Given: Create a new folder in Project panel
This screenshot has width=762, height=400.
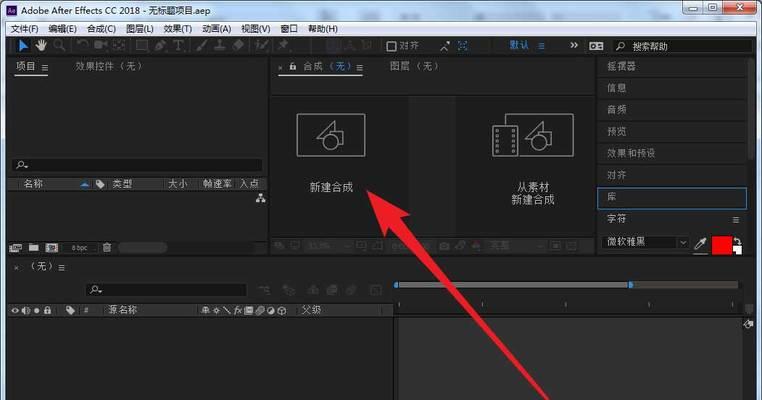Looking at the screenshot, I should click(x=34, y=248).
